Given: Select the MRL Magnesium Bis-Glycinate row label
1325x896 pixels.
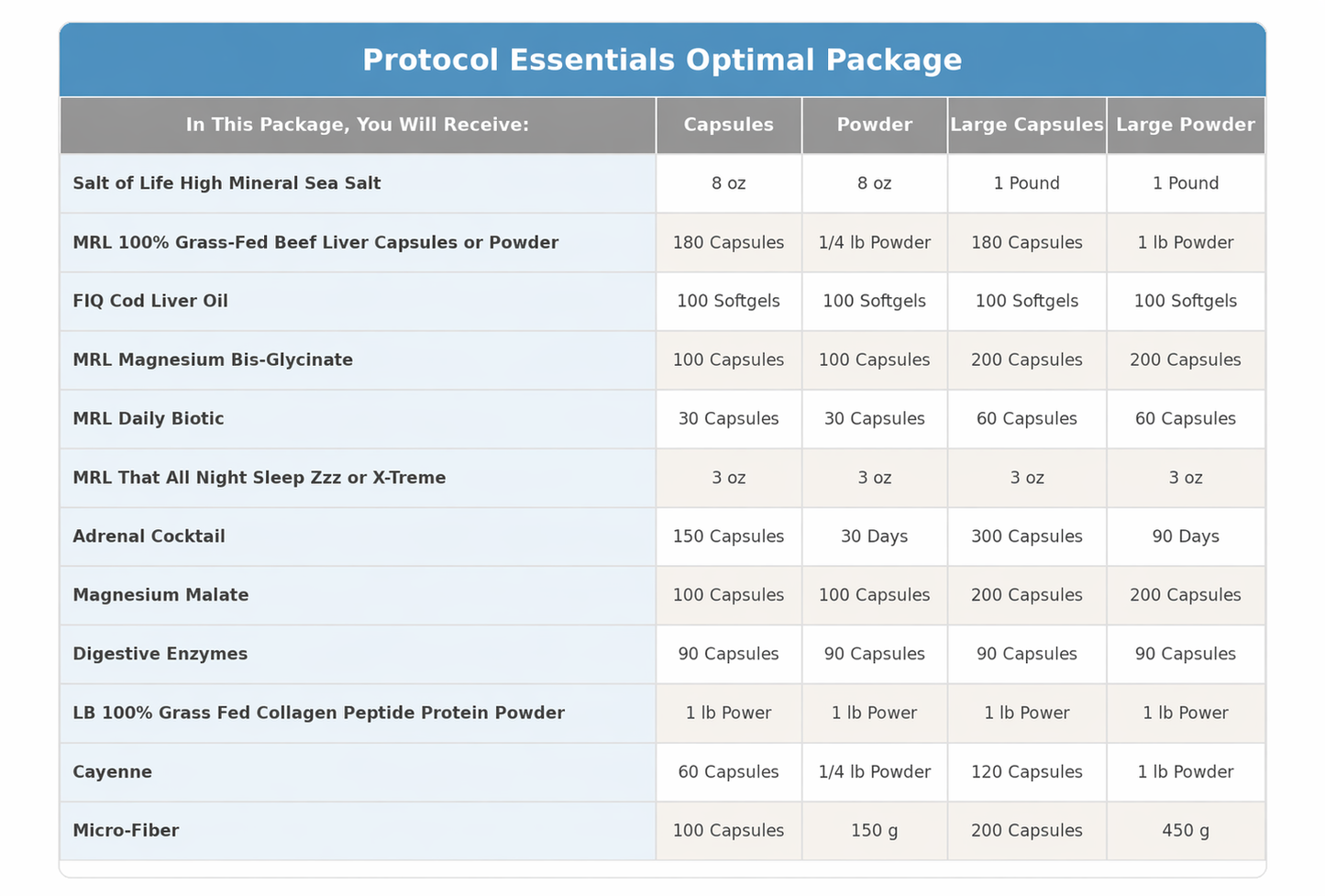Looking at the screenshot, I should (213, 360).
